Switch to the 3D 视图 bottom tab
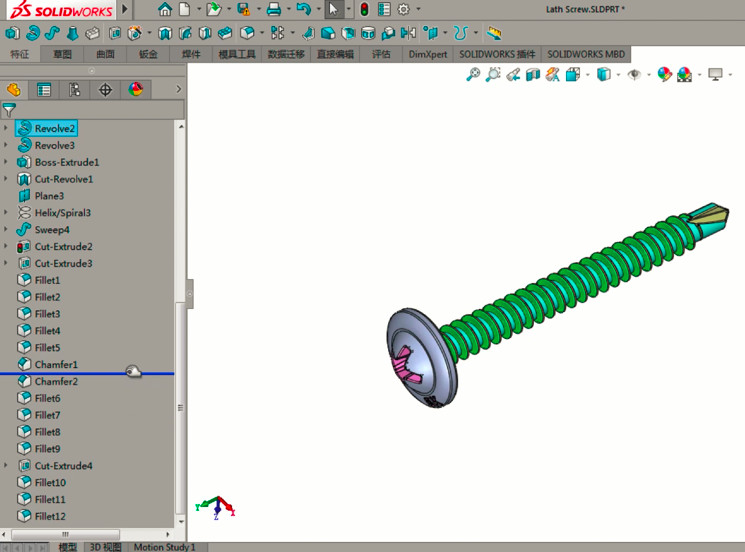 pos(105,547)
